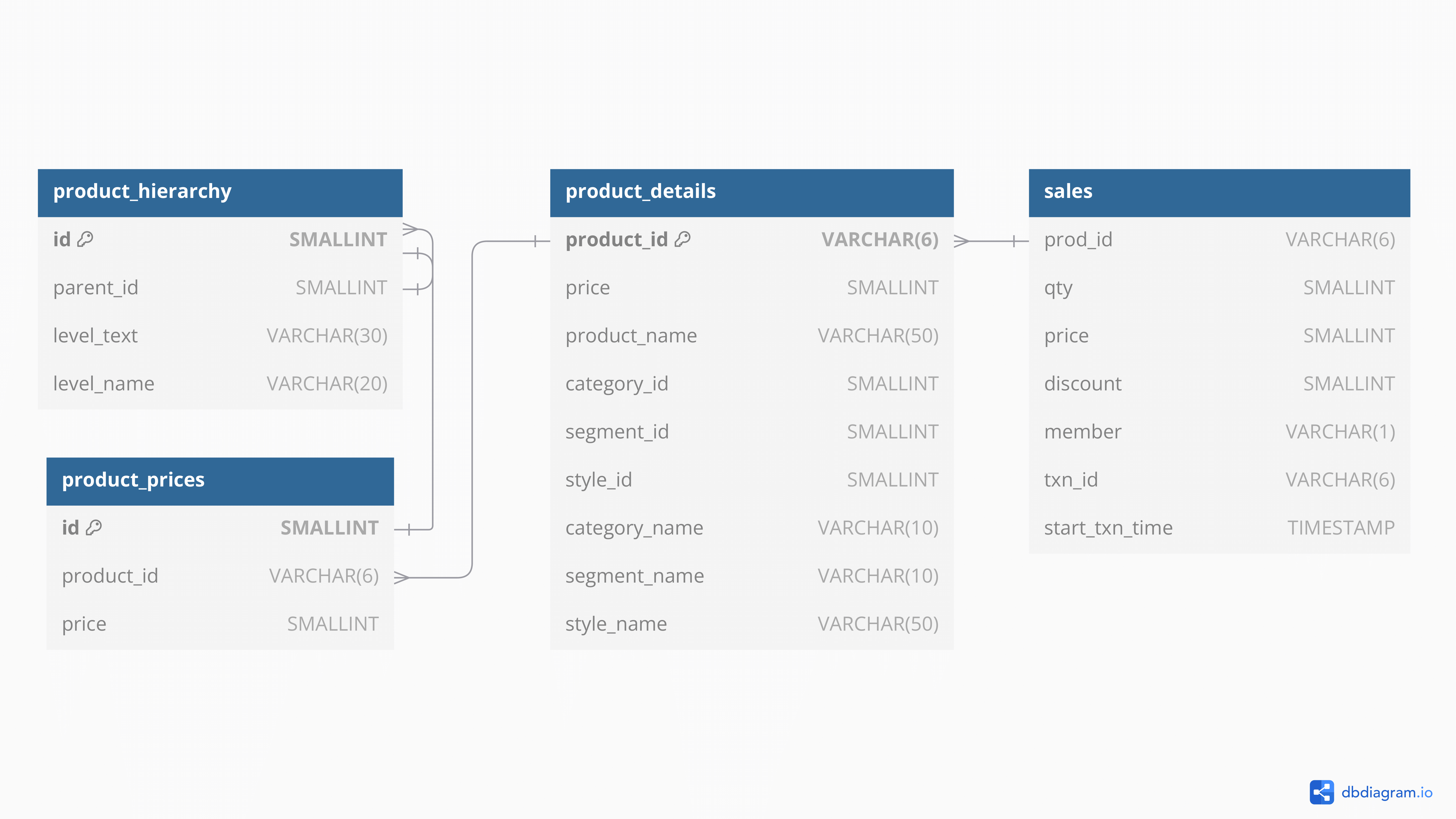This screenshot has width=1456, height=819.
Task: Click the member column in sales
Action: pos(1219,432)
